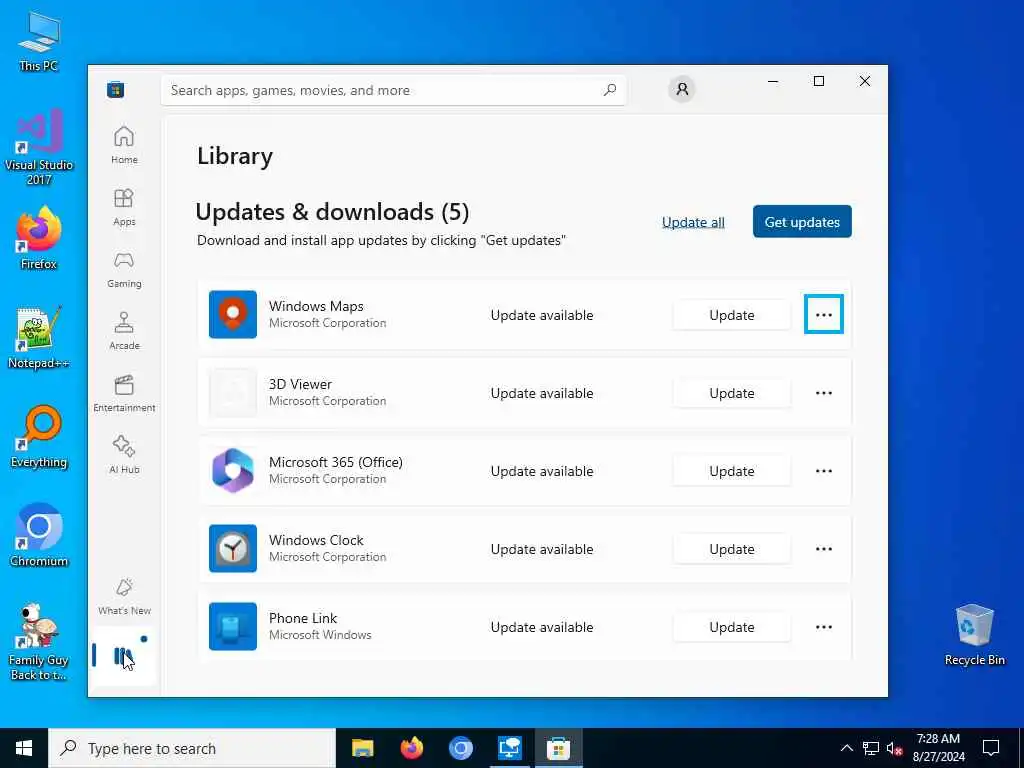Select Visual Studio 2017 desktop shortcut
1024x768 pixels.
coord(39,147)
